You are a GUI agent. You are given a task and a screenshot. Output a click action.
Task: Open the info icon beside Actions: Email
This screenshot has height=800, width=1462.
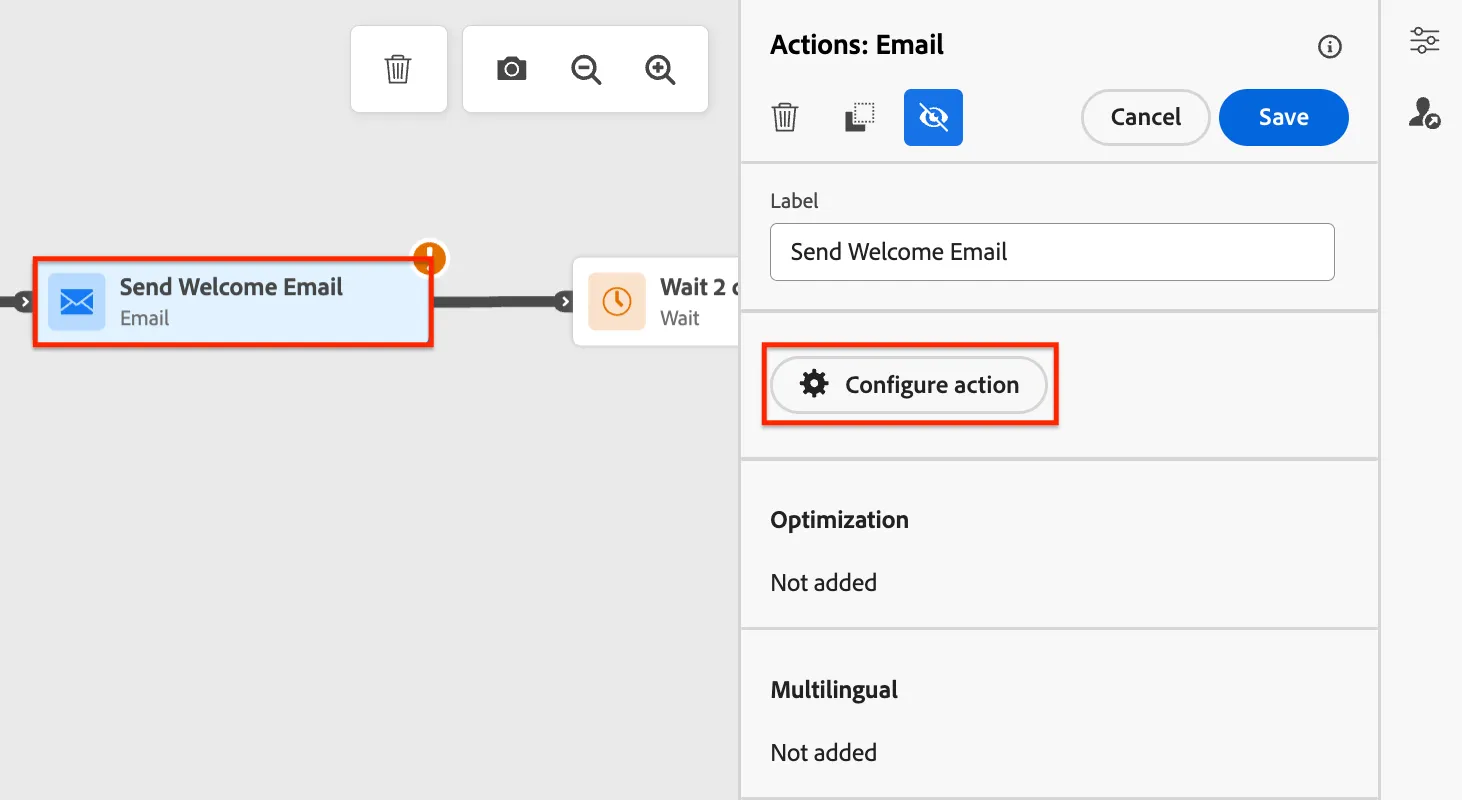[1329, 46]
